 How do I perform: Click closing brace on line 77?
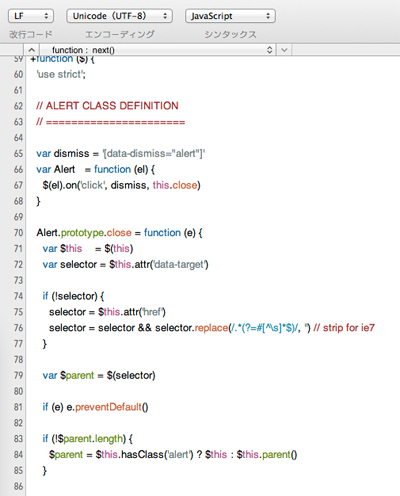[x=45, y=344]
